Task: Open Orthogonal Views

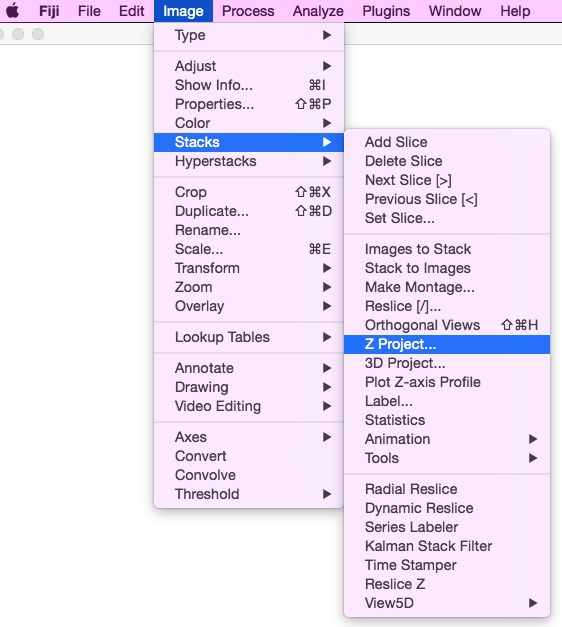Action: pos(447,325)
